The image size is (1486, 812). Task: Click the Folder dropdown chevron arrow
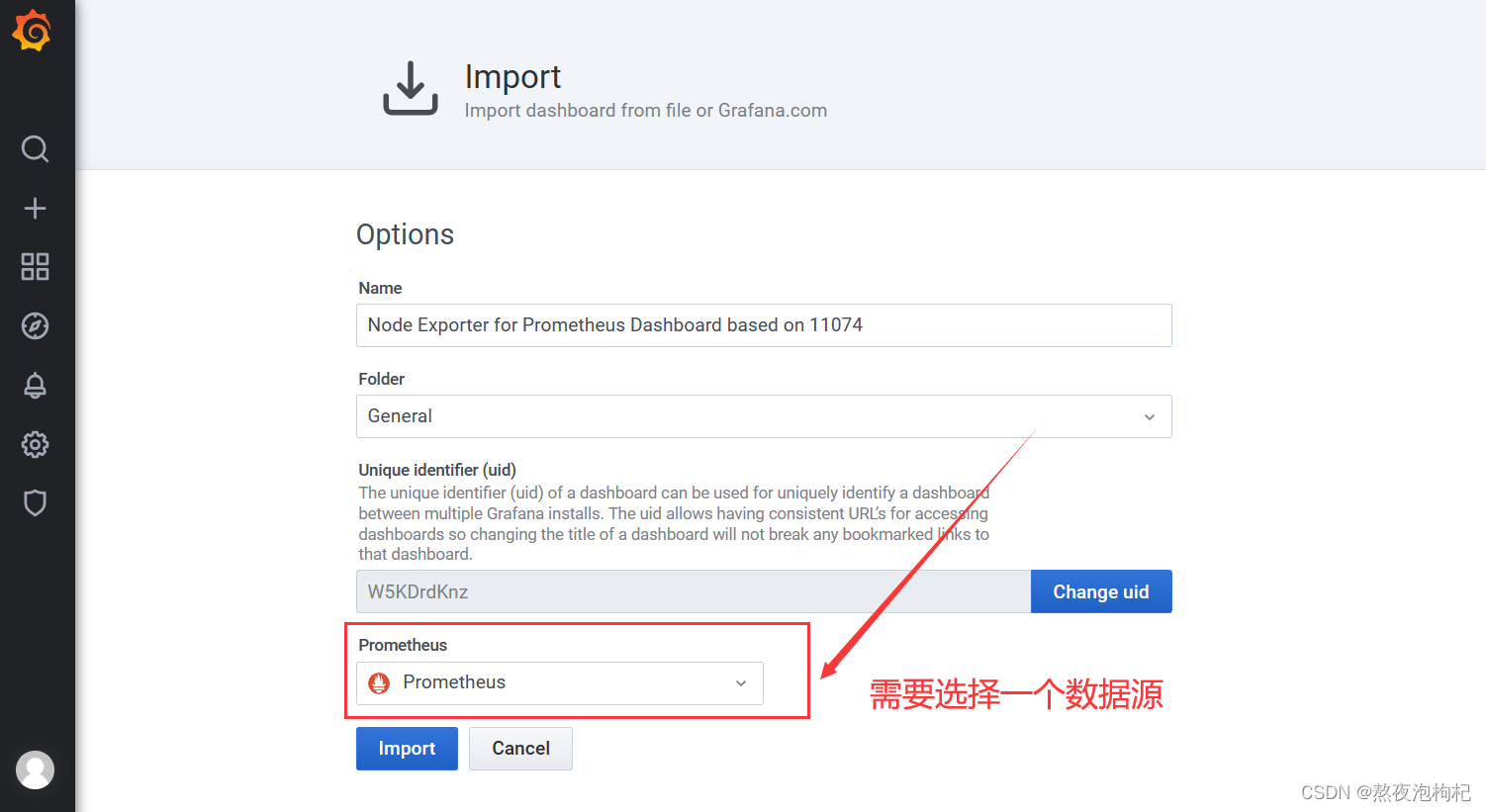(1150, 417)
